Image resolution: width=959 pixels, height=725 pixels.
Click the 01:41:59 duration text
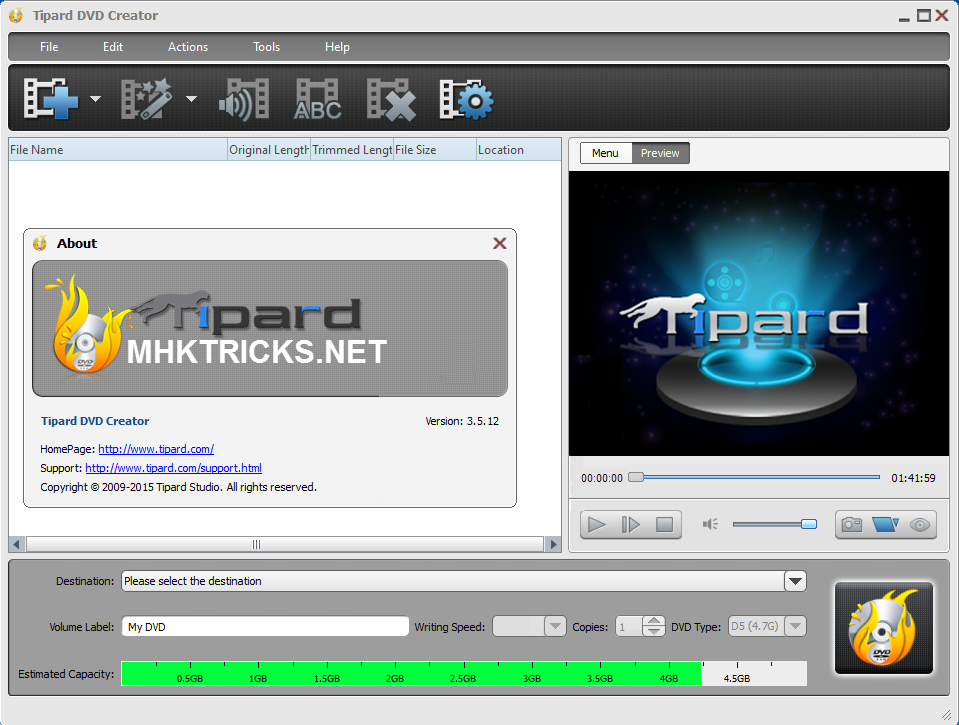coord(913,478)
